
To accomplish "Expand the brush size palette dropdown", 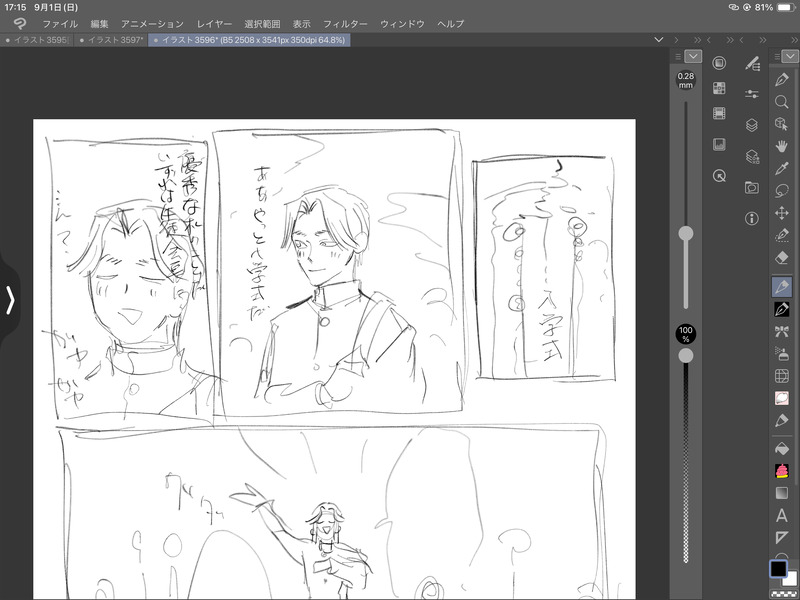I will (x=693, y=56).
